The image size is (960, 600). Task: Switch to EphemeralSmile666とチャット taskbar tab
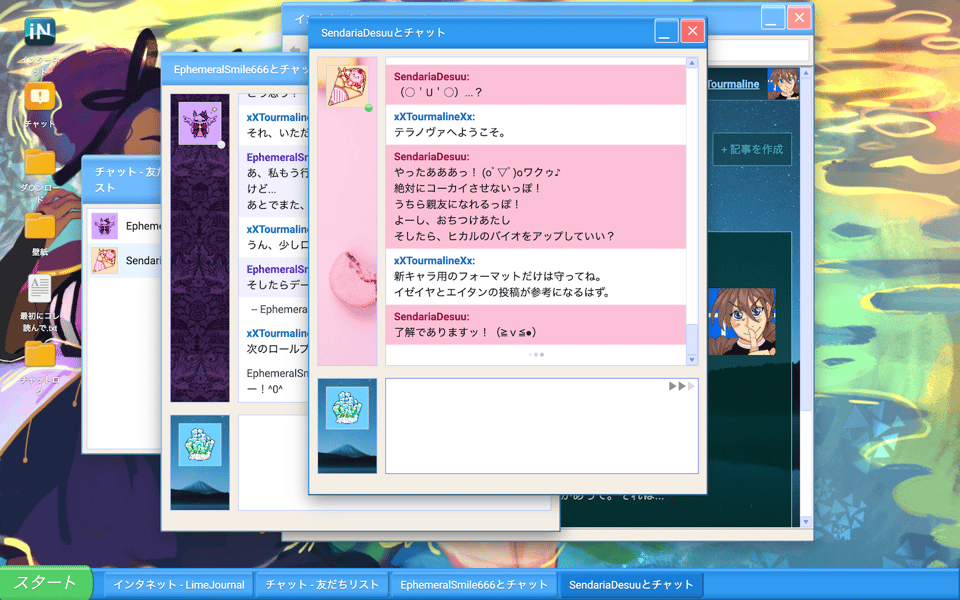click(x=473, y=585)
